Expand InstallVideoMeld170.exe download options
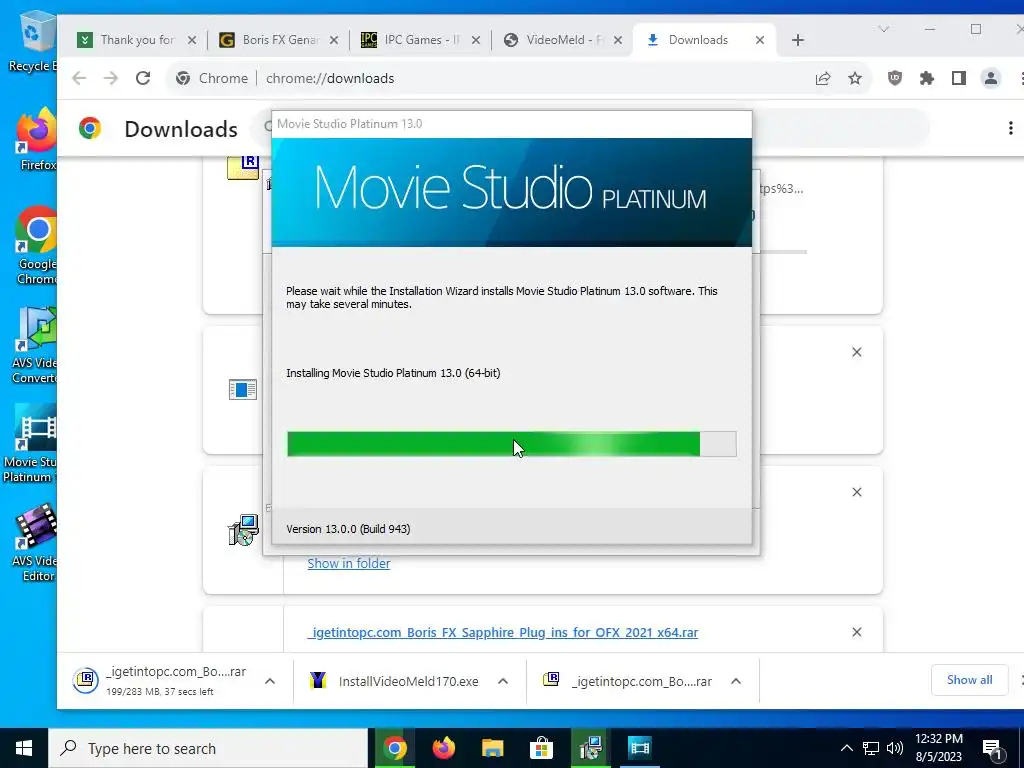The image size is (1024, 768). point(503,681)
